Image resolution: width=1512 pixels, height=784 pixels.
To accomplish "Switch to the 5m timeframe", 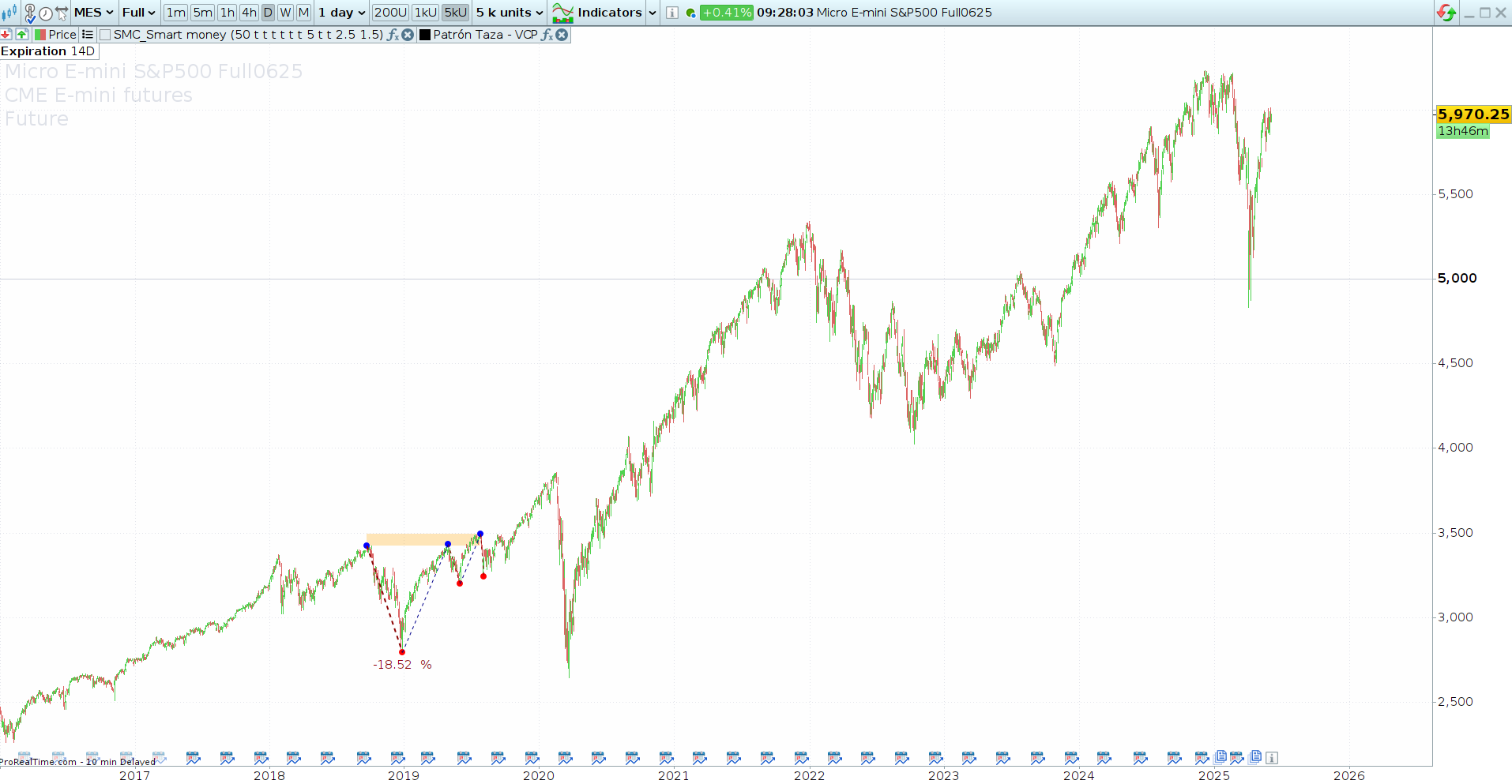I will tap(203, 13).
